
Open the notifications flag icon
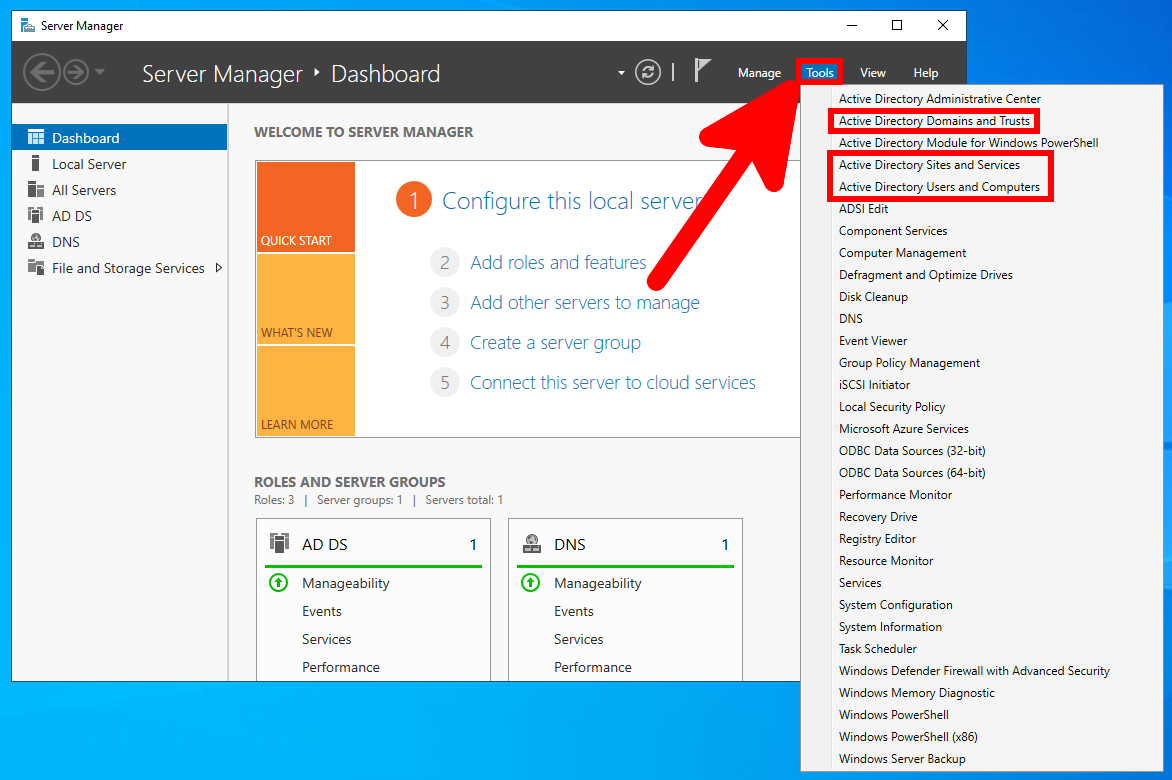702,71
